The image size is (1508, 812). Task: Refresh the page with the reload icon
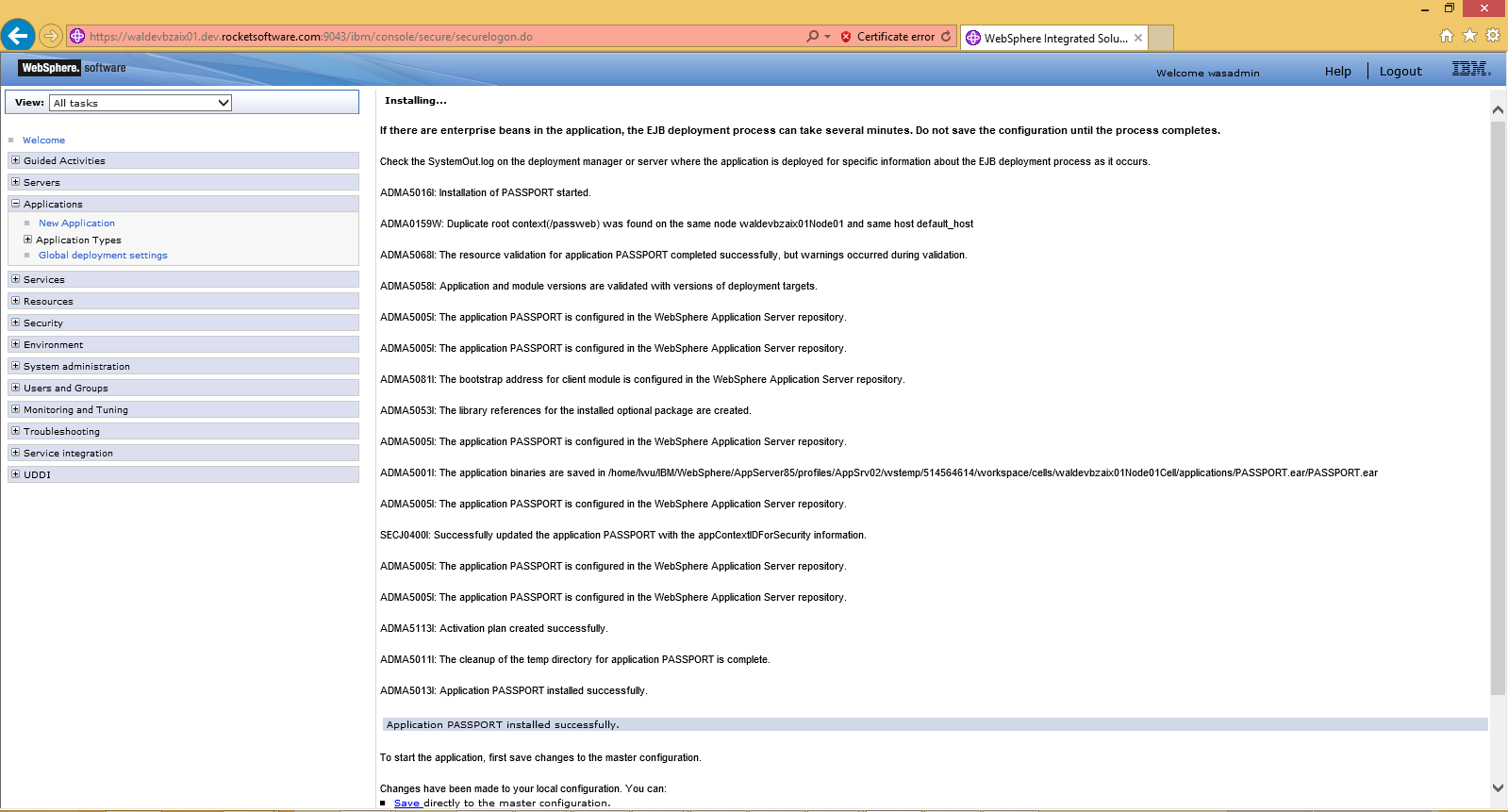click(946, 36)
